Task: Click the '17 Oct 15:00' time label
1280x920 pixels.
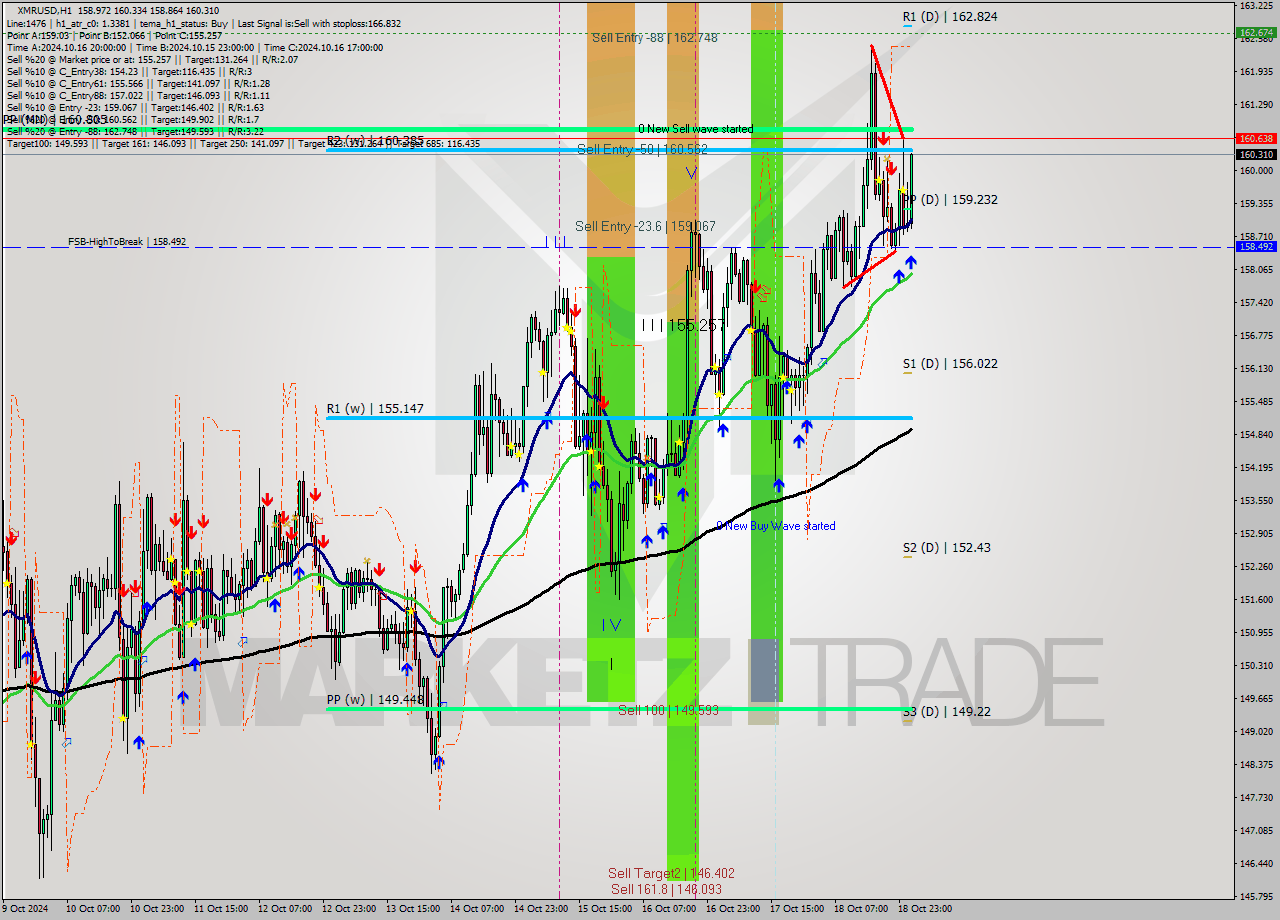Action: click(797, 909)
